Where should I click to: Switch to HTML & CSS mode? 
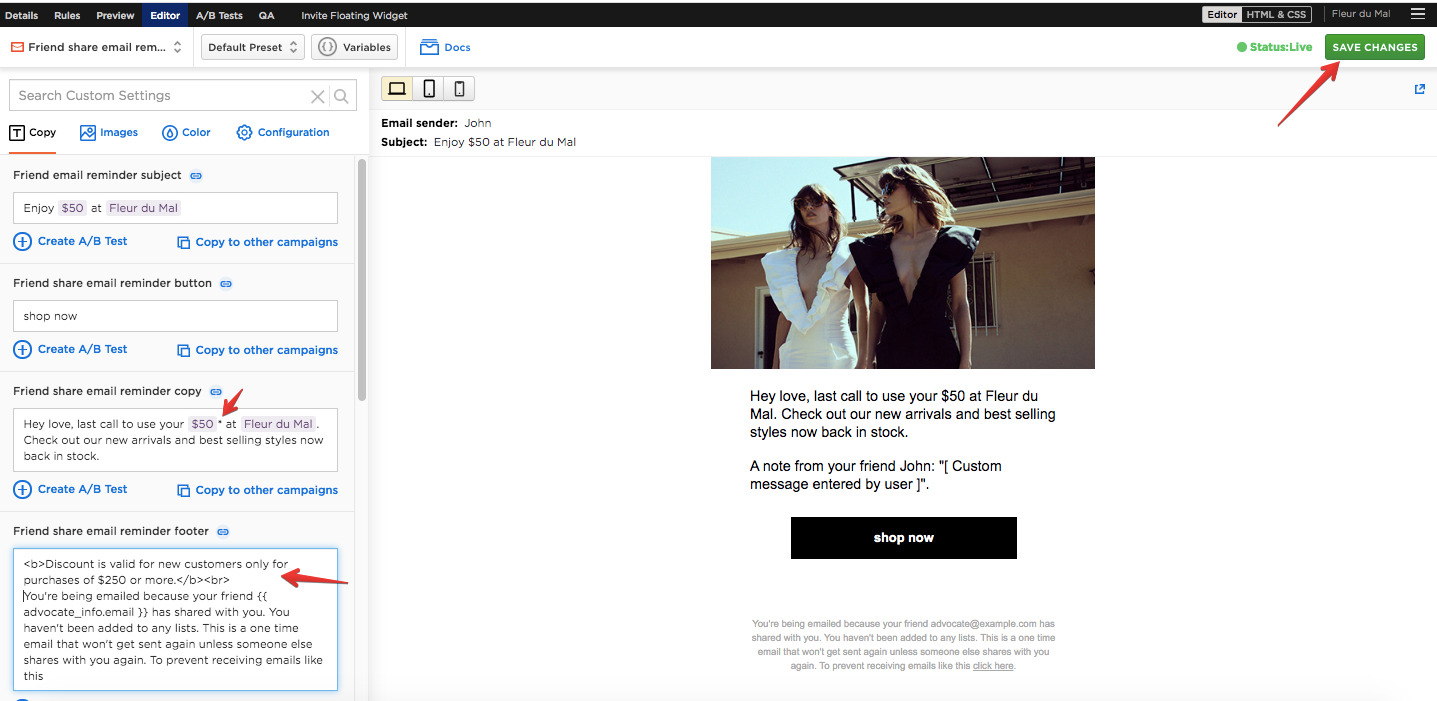(x=1276, y=14)
